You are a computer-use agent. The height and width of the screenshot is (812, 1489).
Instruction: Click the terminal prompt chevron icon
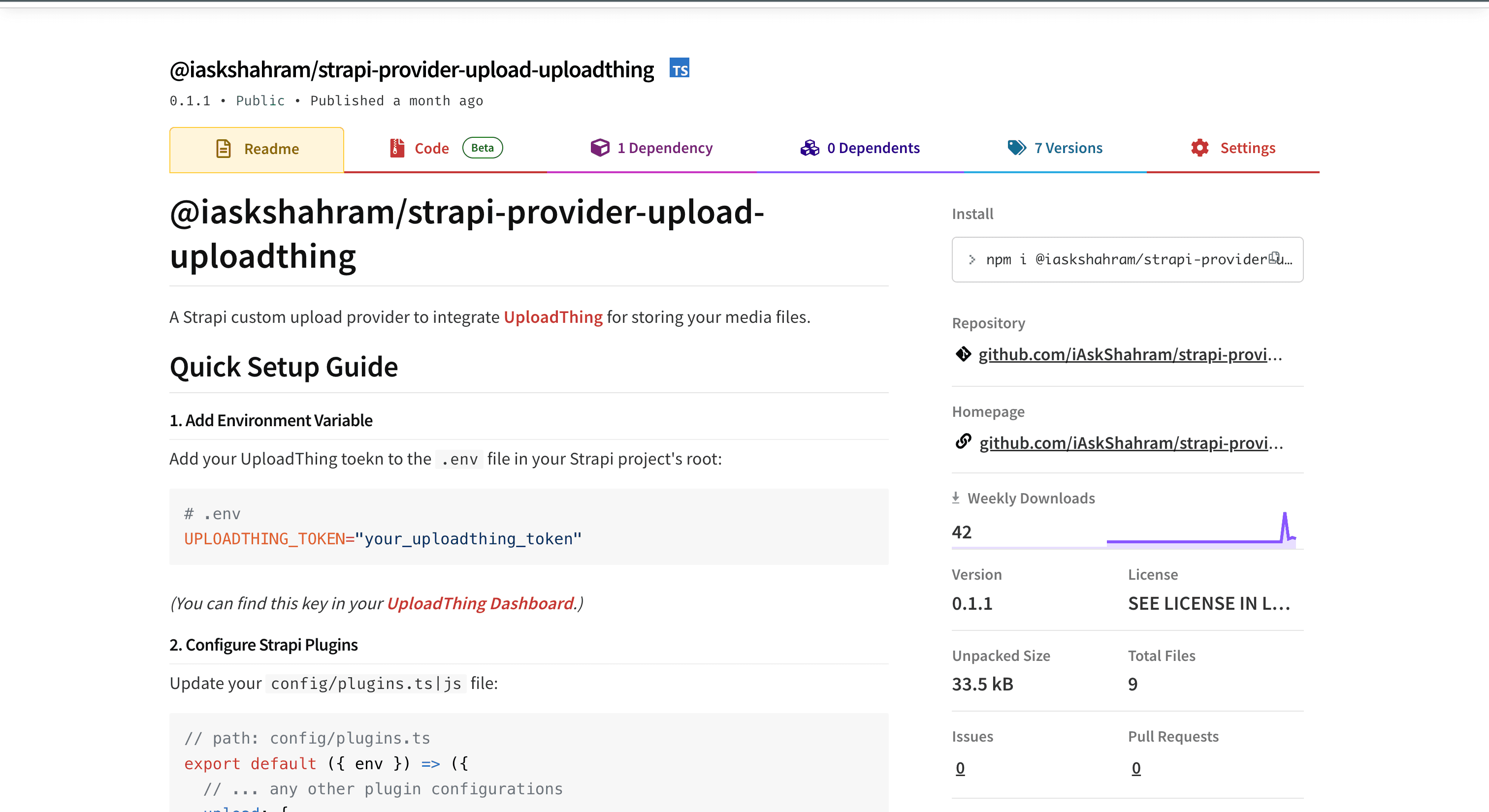[x=971, y=259]
